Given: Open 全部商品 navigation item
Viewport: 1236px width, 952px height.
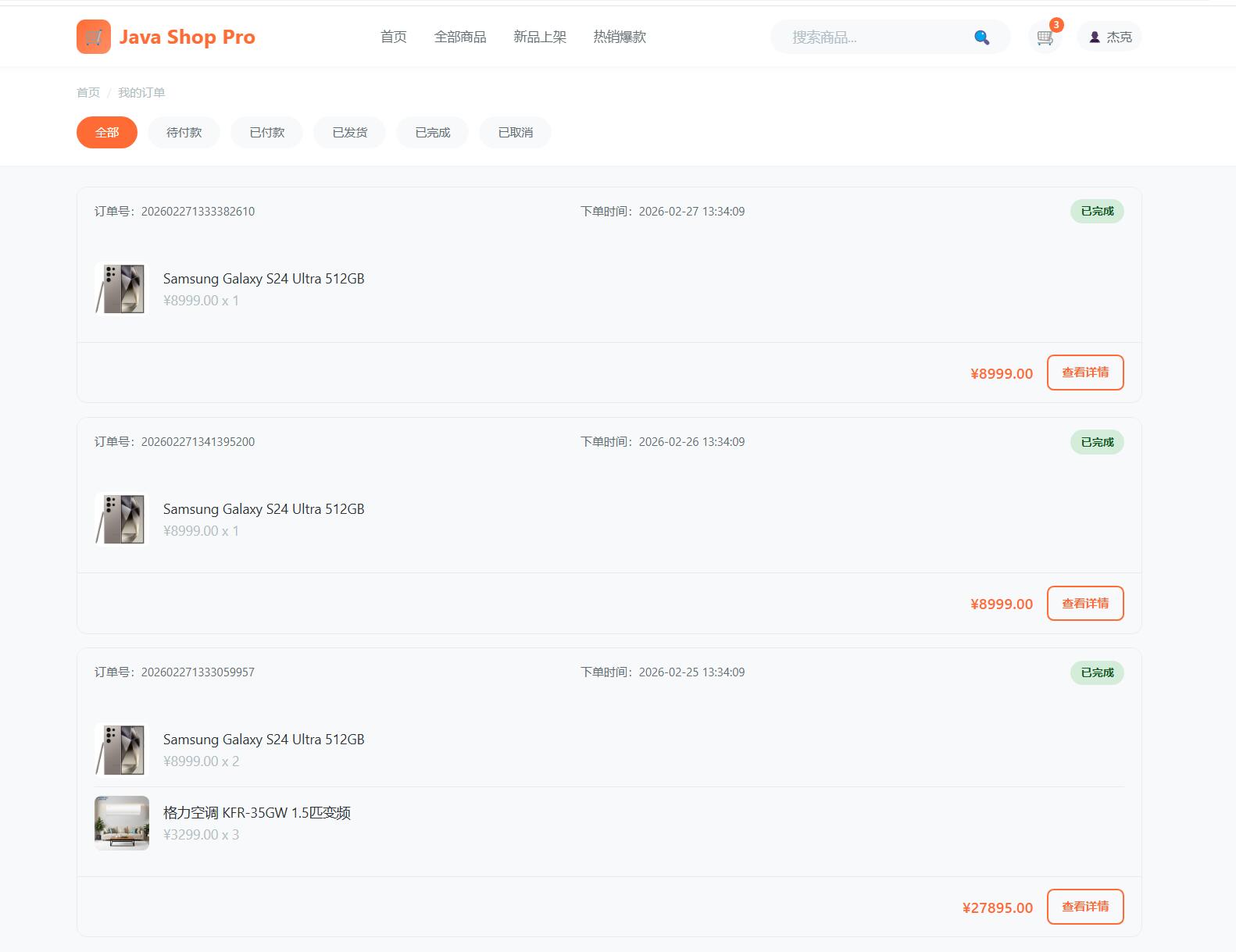Looking at the screenshot, I should (460, 37).
